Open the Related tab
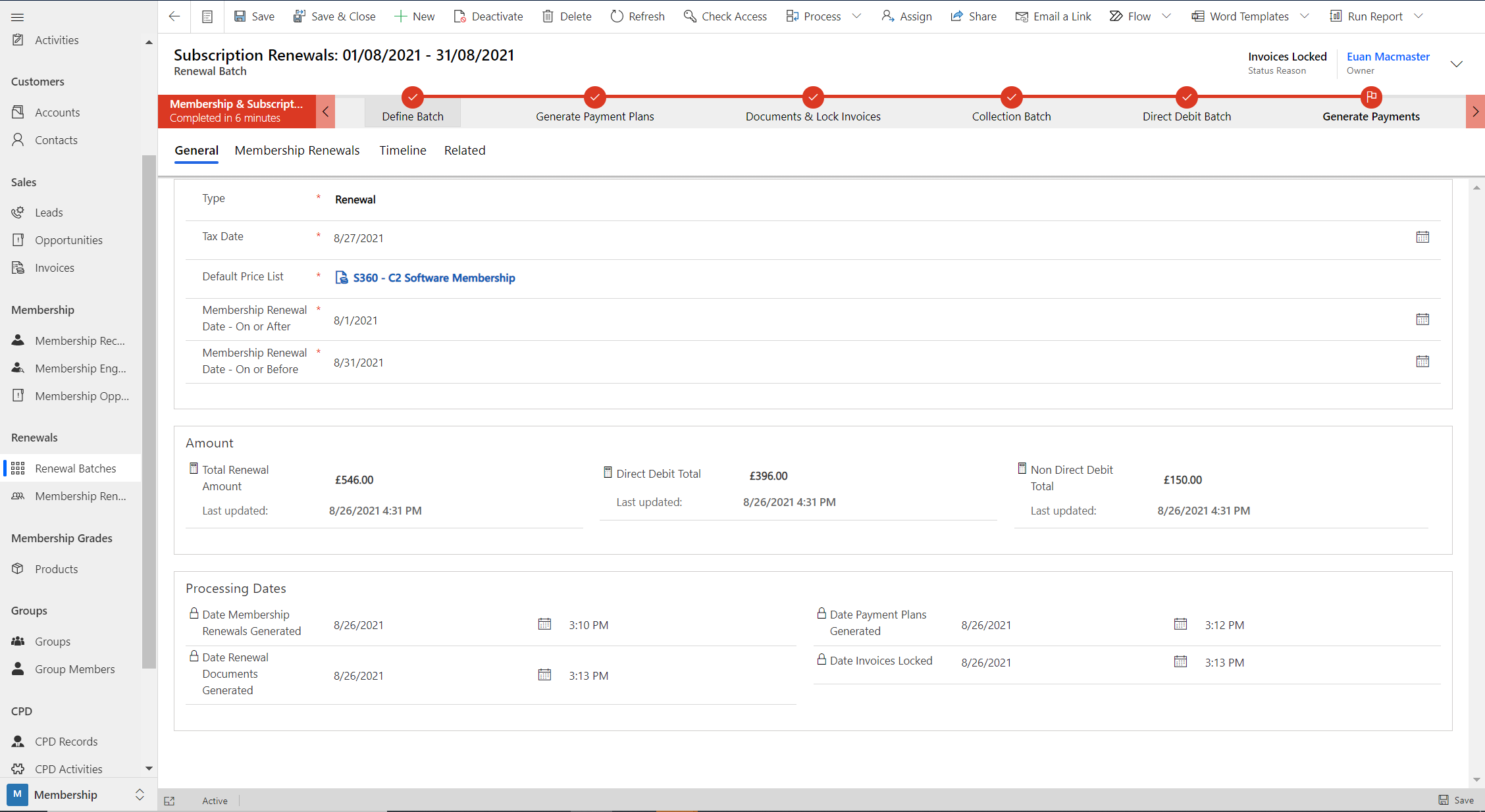Image resolution: width=1485 pixels, height=812 pixels. (465, 150)
